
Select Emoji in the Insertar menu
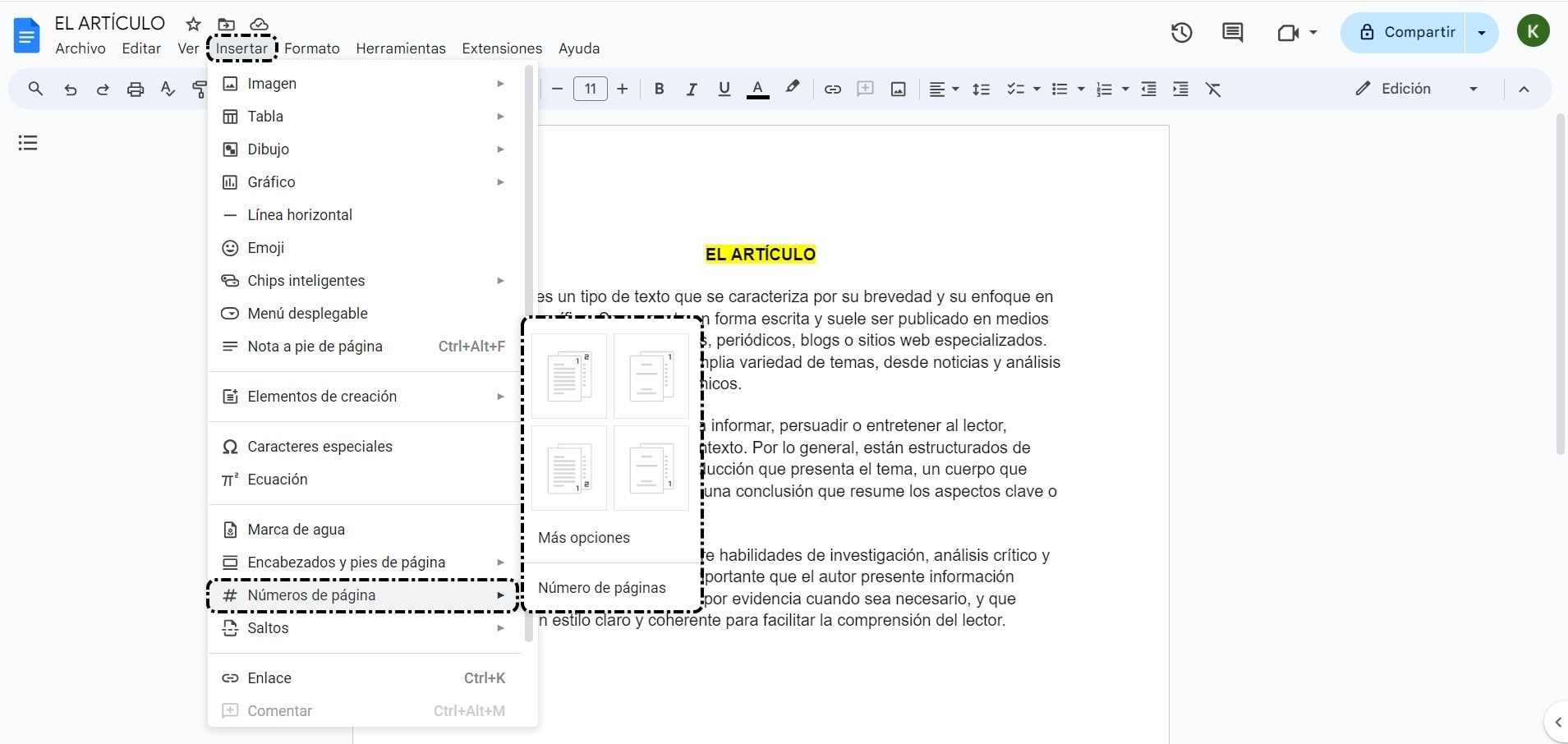pos(365,248)
